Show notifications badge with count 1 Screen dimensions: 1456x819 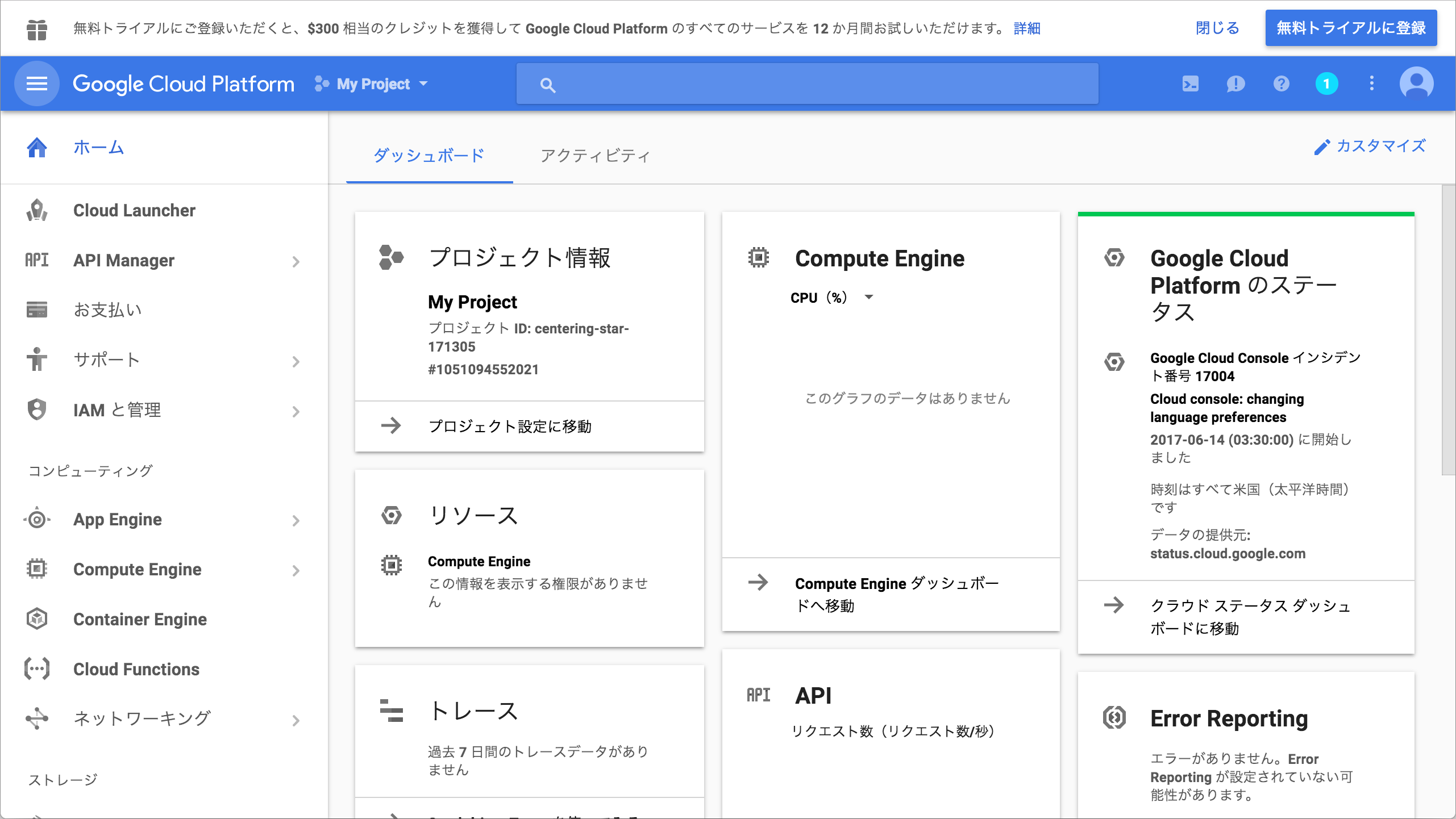pyautogui.click(x=1326, y=84)
